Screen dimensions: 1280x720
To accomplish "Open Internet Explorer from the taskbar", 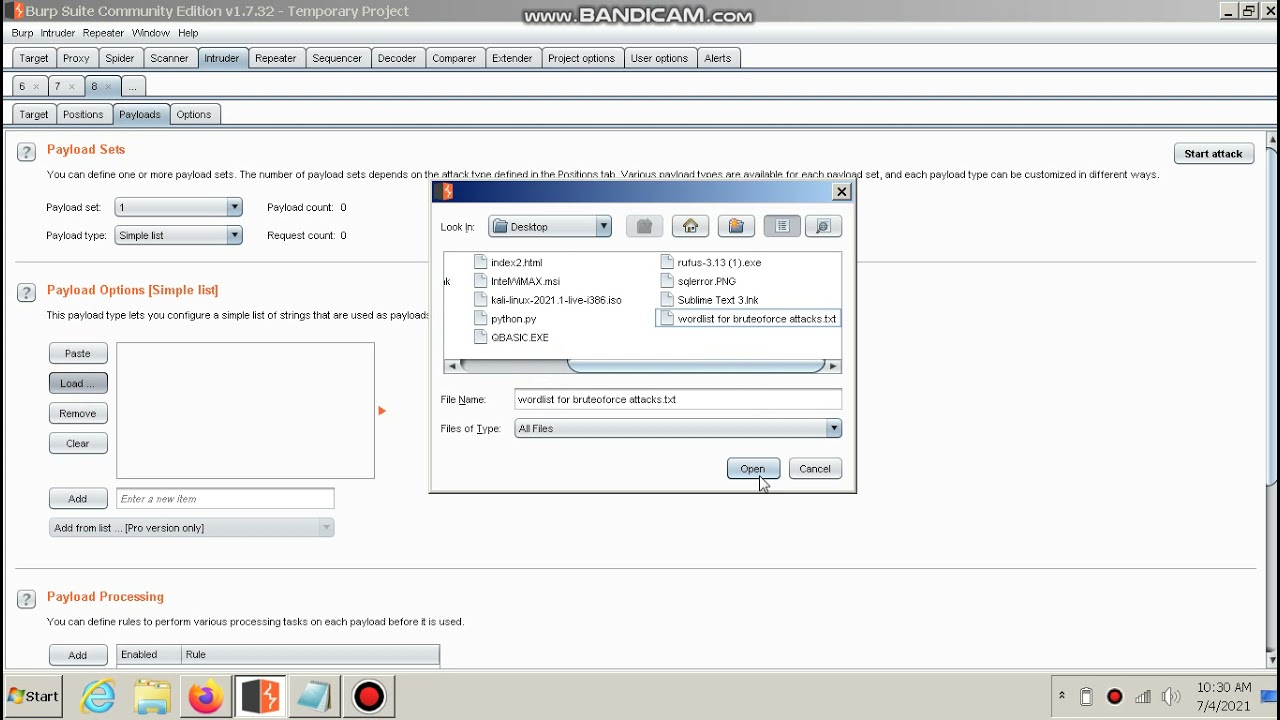I will (98, 696).
